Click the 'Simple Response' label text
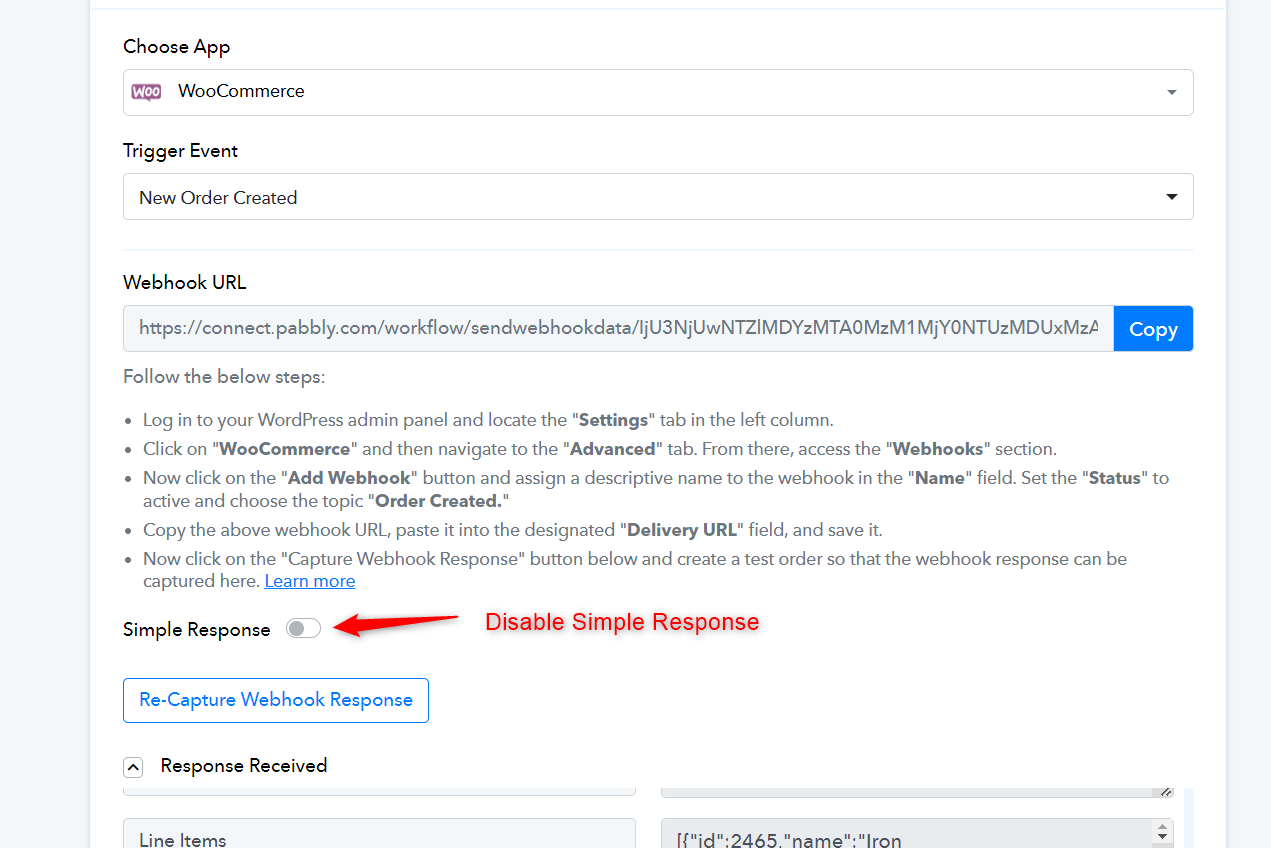 click(197, 630)
